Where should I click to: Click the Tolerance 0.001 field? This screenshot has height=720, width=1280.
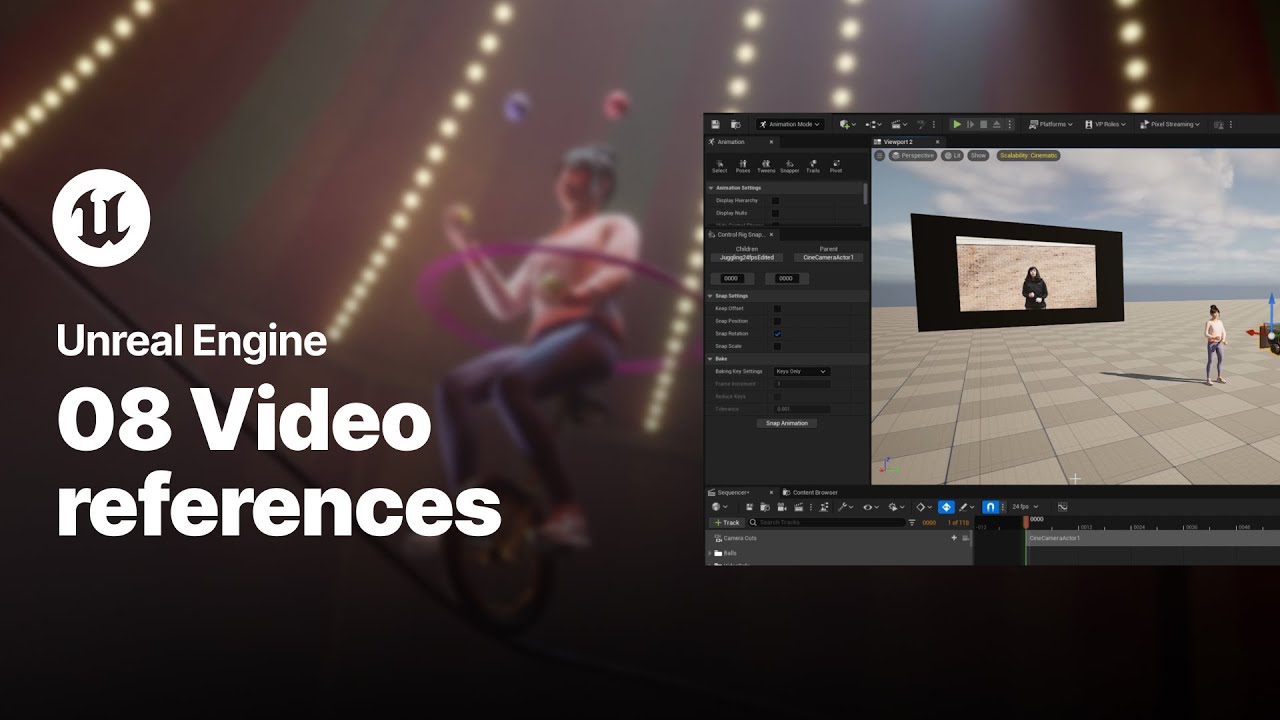click(x=802, y=409)
